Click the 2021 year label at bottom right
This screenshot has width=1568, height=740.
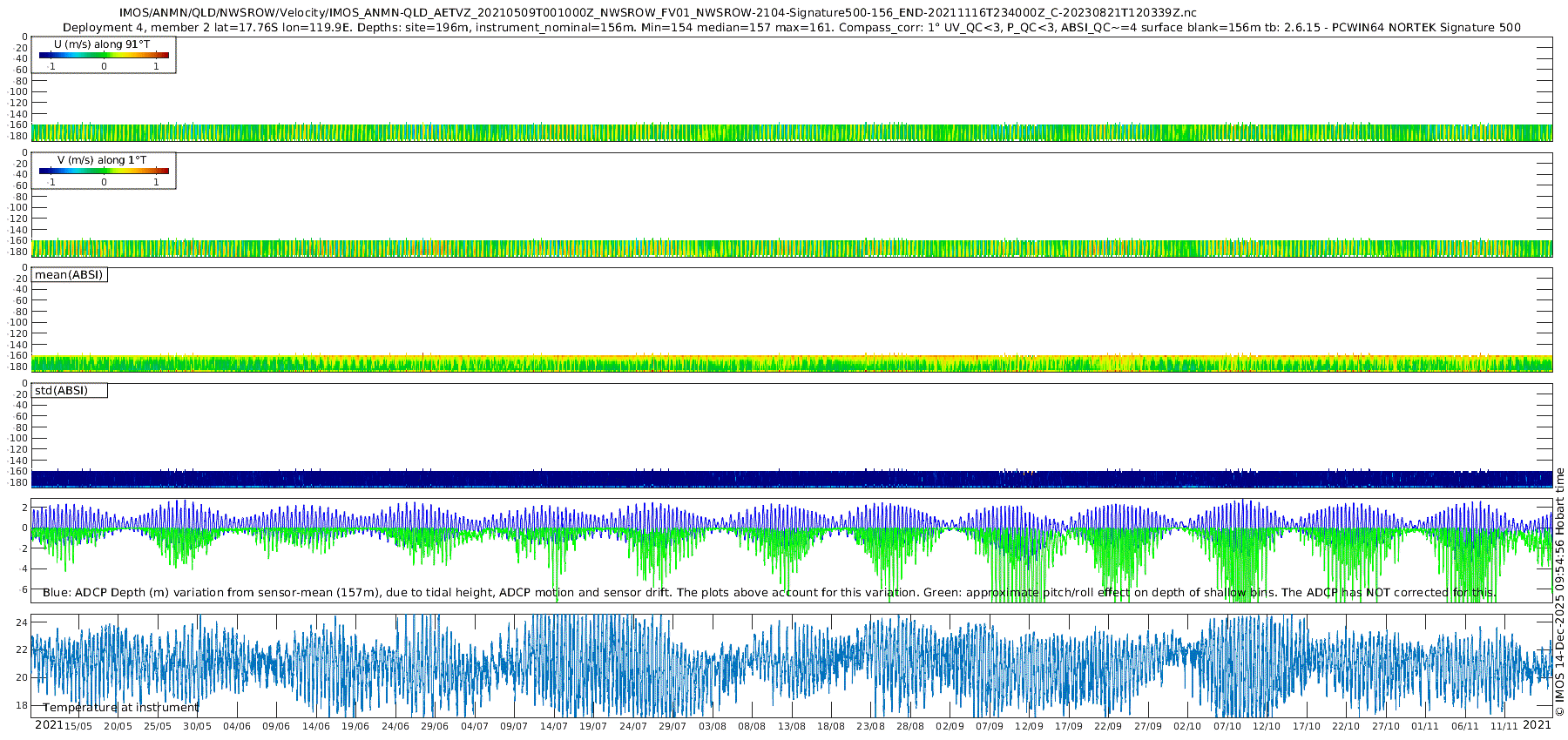pos(1537,725)
